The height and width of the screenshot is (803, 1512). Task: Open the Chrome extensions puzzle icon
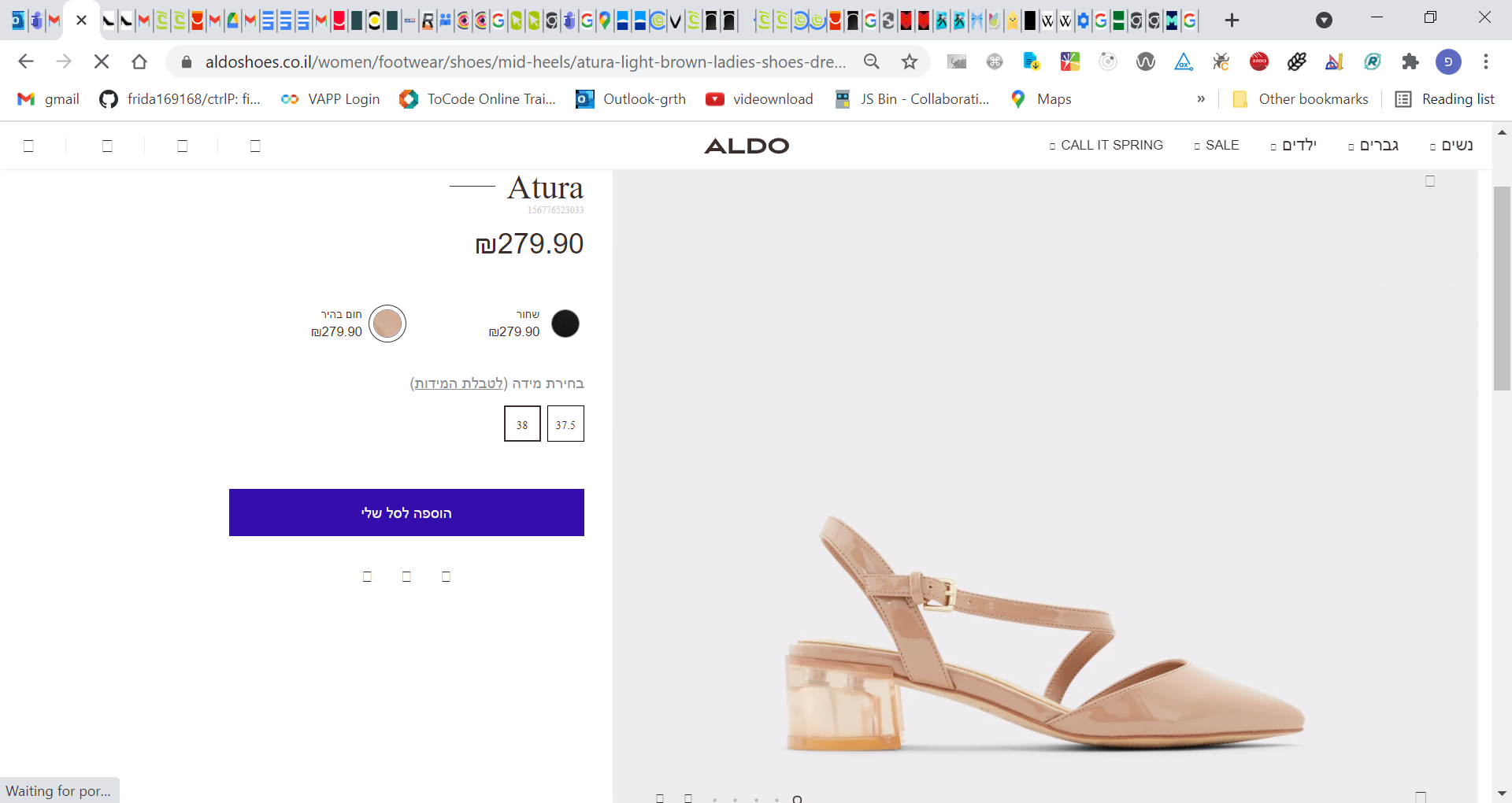(x=1410, y=61)
